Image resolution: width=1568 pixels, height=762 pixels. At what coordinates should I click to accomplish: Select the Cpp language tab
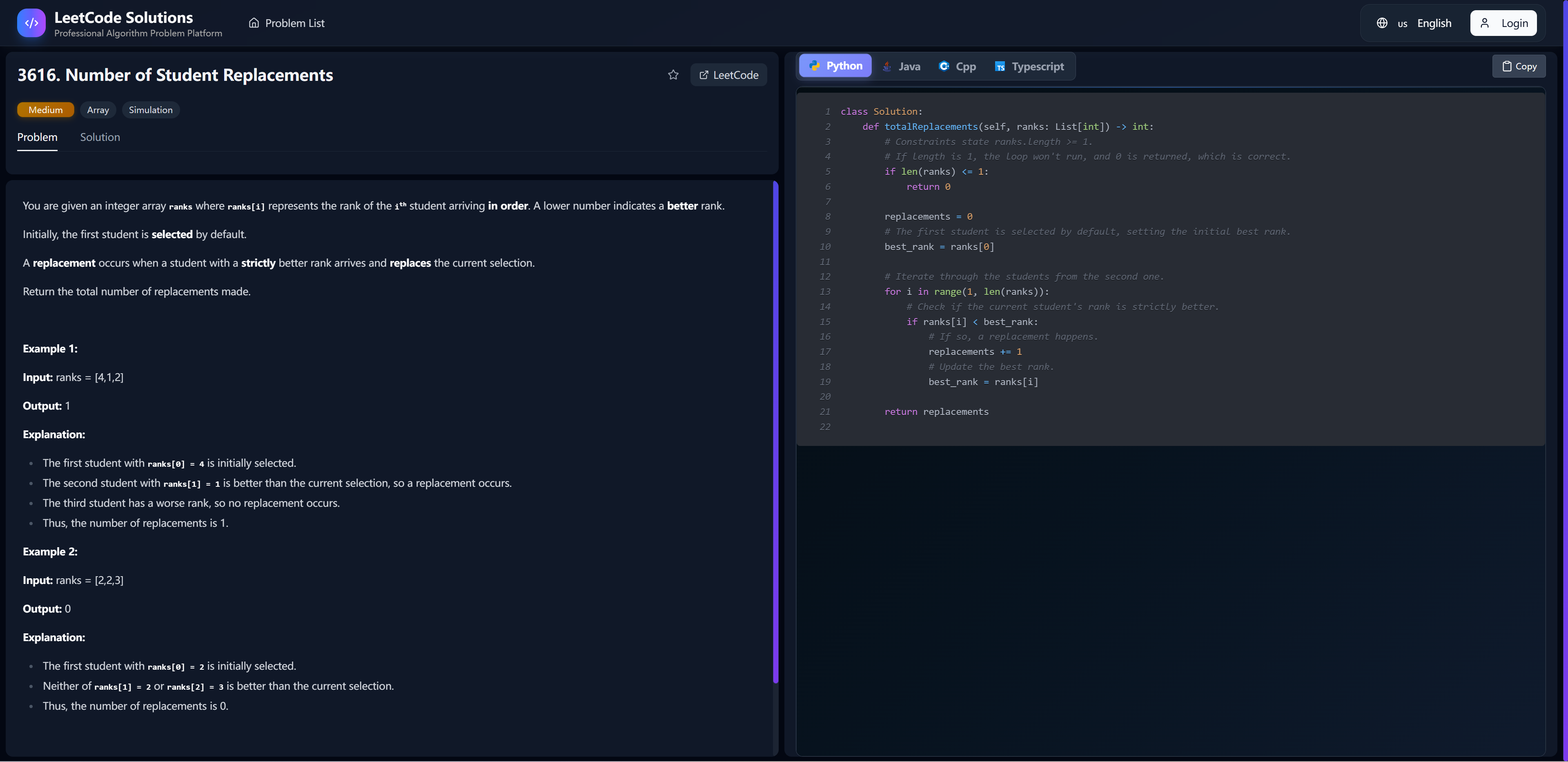[x=957, y=66]
